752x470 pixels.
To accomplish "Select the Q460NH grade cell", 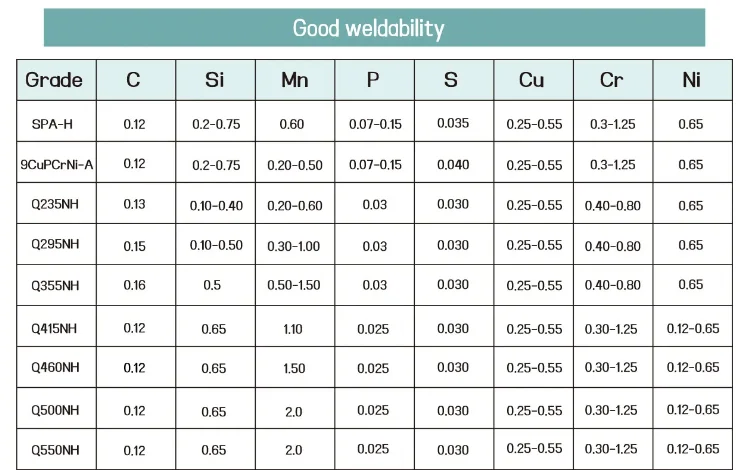I will (55, 368).
